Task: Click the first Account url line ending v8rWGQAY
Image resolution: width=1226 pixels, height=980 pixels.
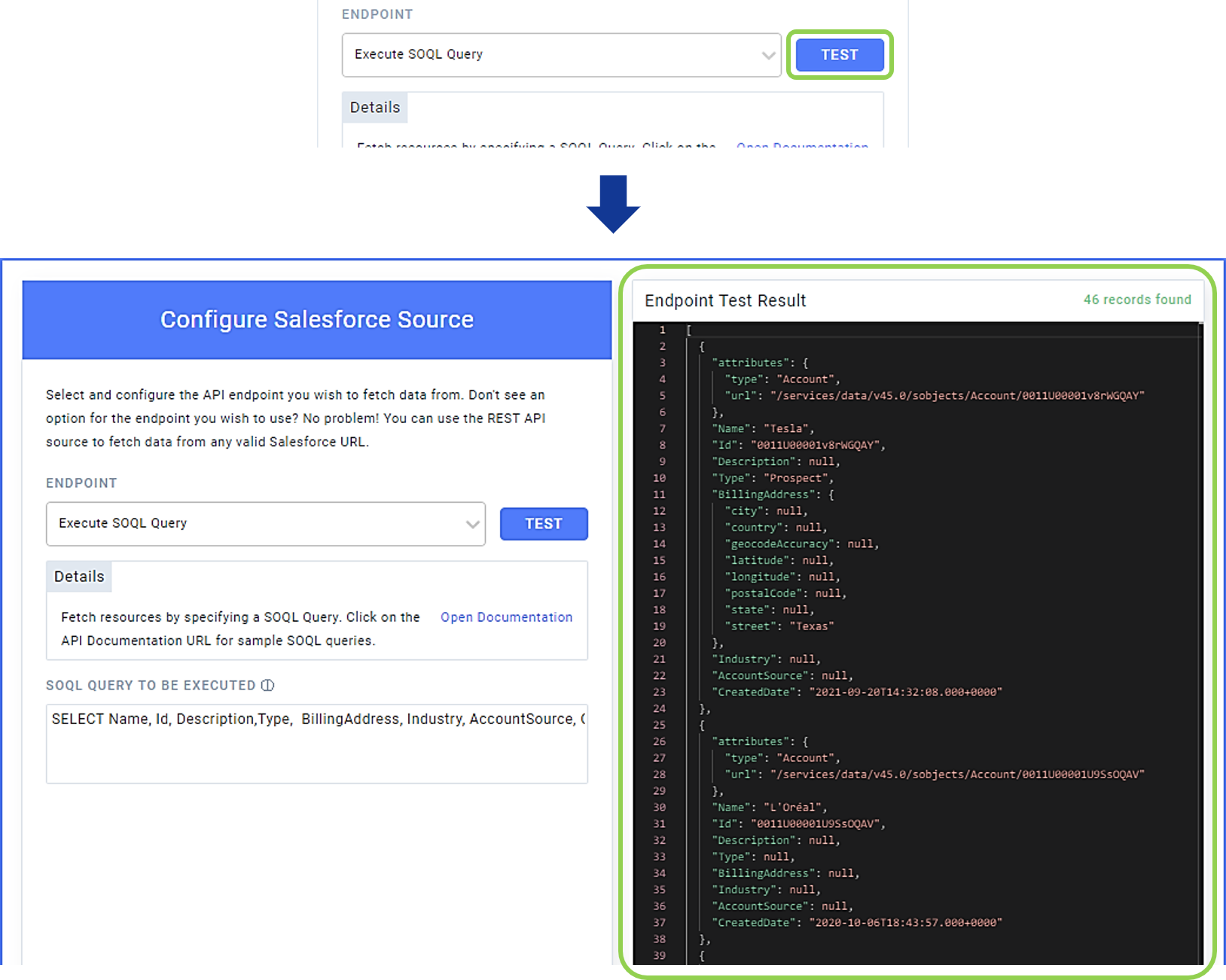Action: 934,396
